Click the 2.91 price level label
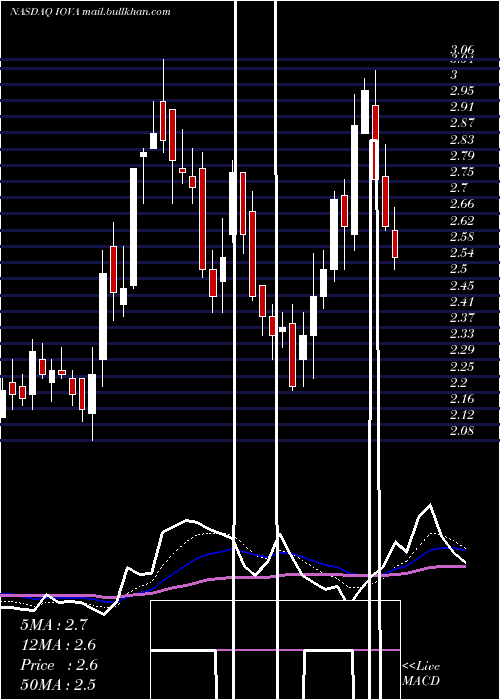 point(462,107)
